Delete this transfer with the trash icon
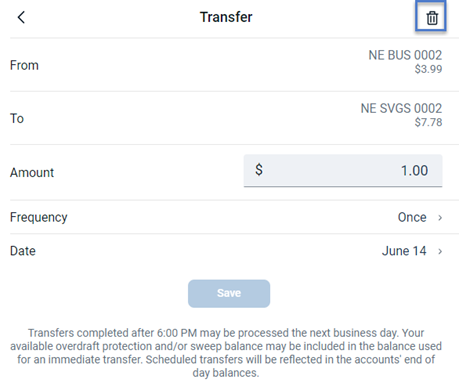459x390 pixels. coord(432,17)
